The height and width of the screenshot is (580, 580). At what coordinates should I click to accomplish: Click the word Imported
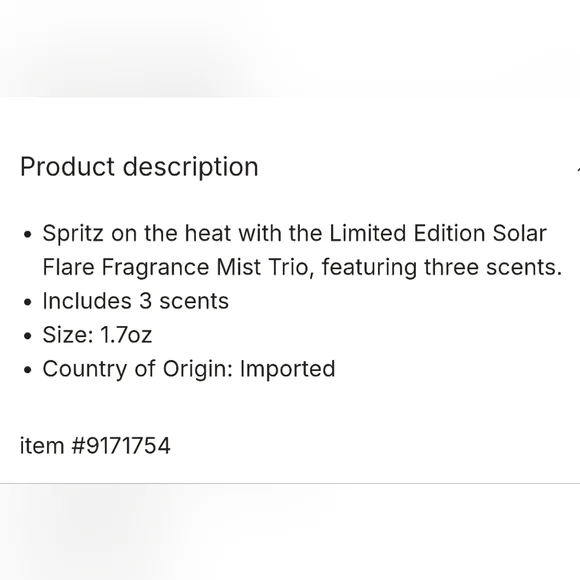pyautogui.click(x=287, y=369)
